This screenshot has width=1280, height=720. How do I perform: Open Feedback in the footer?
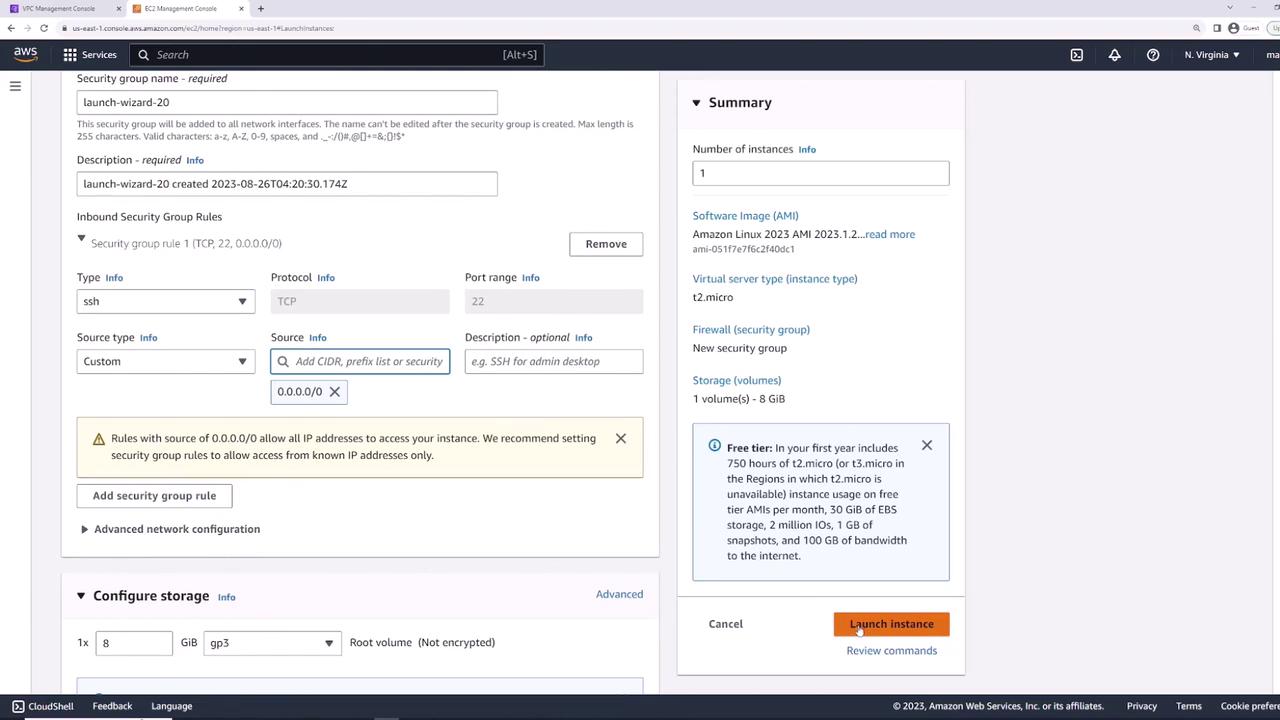click(112, 706)
